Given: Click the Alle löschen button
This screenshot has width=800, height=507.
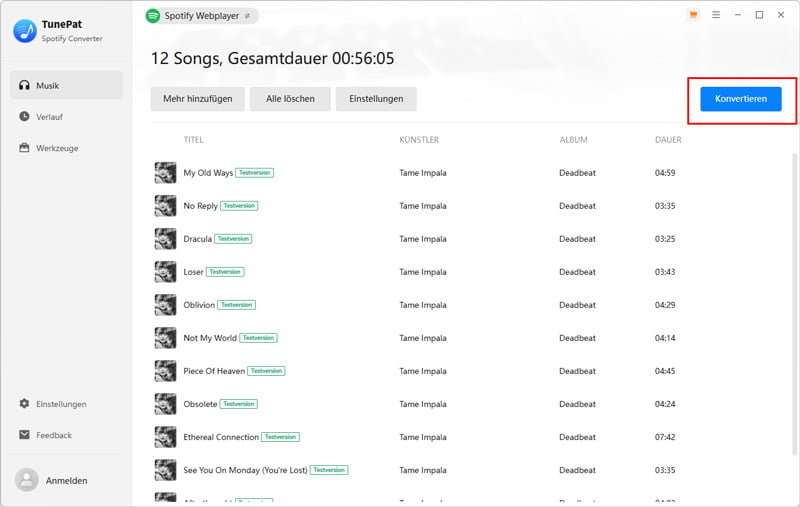Looking at the screenshot, I should pos(290,99).
